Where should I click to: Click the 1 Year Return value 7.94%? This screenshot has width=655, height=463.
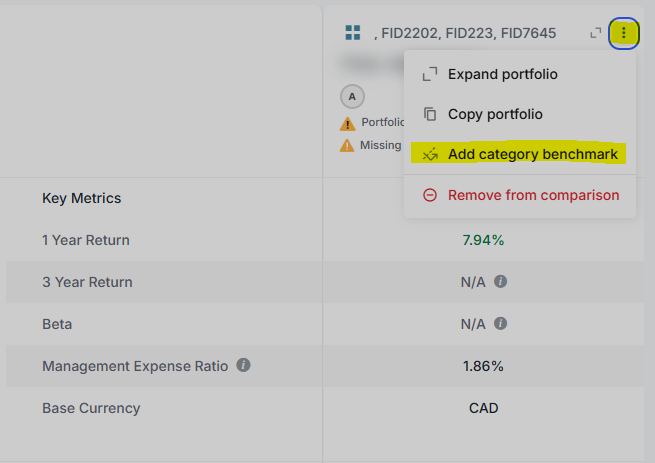click(483, 240)
